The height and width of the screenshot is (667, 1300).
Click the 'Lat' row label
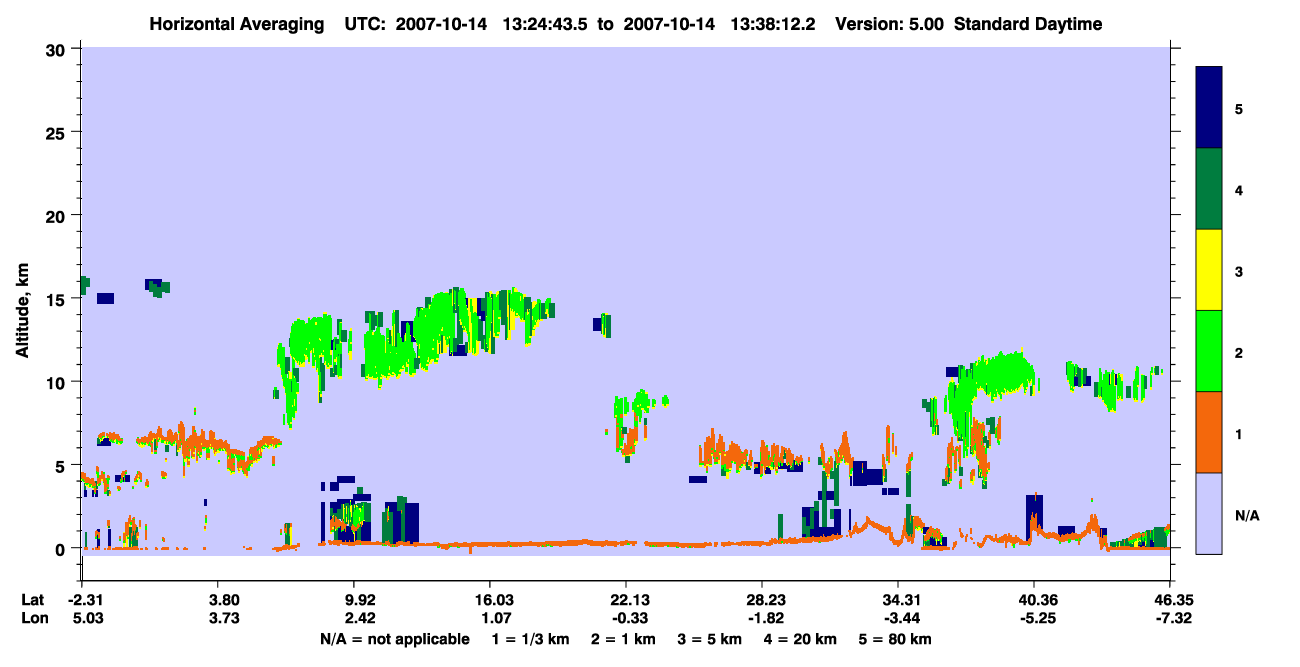pyautogui.click(x=33, y=600)
